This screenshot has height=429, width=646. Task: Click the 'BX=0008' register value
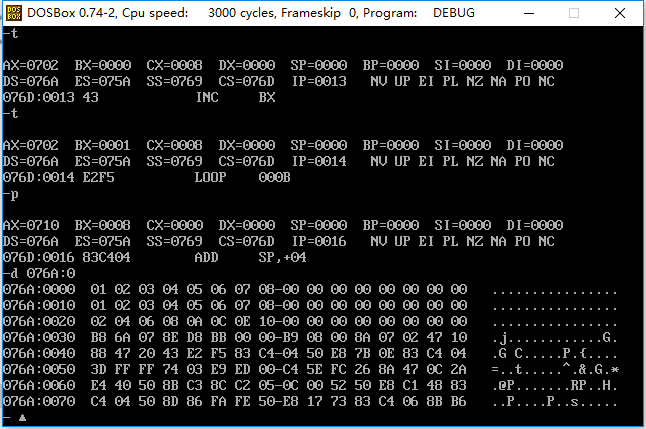click(x=103, y=225)
